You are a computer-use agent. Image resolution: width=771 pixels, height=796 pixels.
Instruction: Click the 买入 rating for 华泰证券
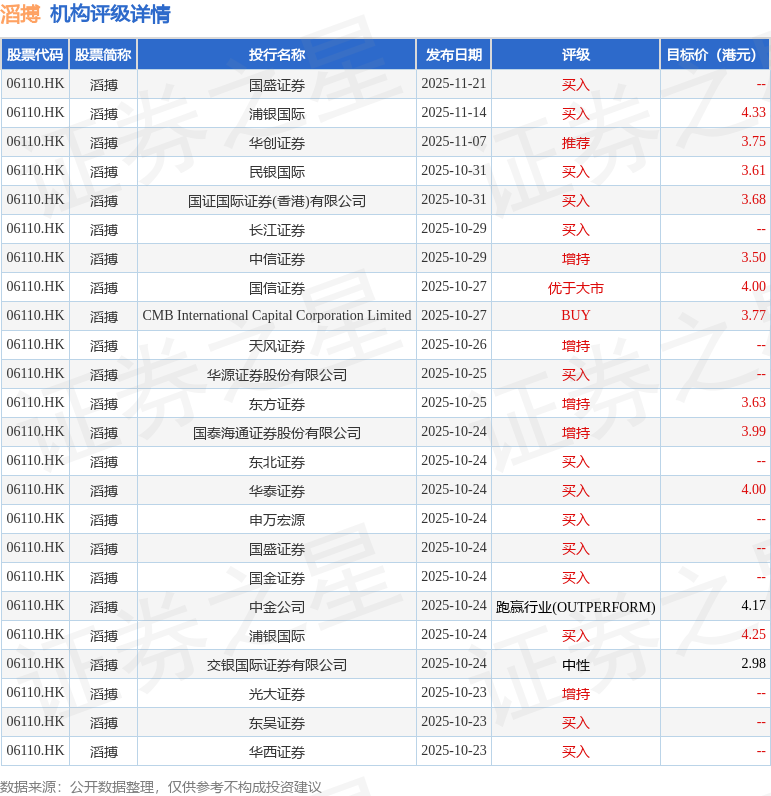(576, 491)
